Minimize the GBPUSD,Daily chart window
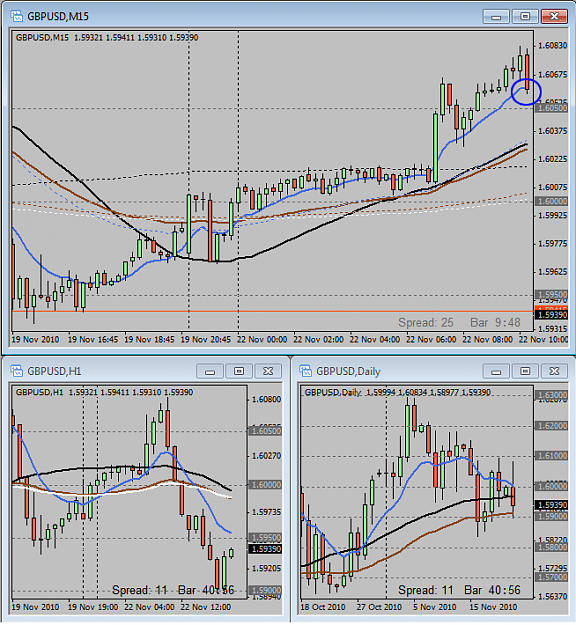Image resolution: width=576 pixels, height=625 pixels. click(x=496, y=371)
